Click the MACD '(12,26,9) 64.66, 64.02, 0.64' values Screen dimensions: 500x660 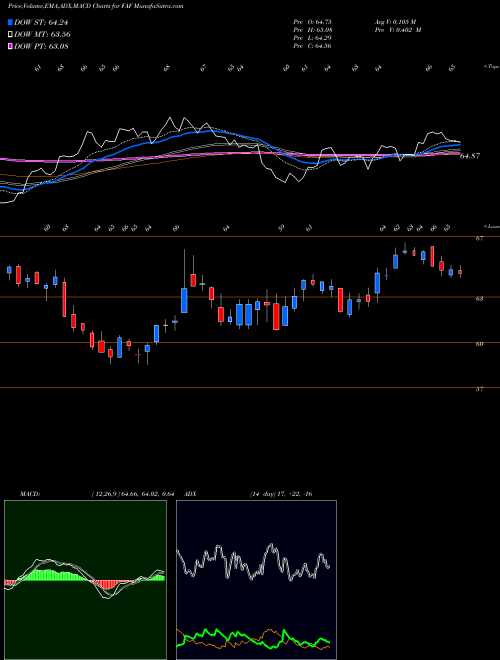(133, 494)
